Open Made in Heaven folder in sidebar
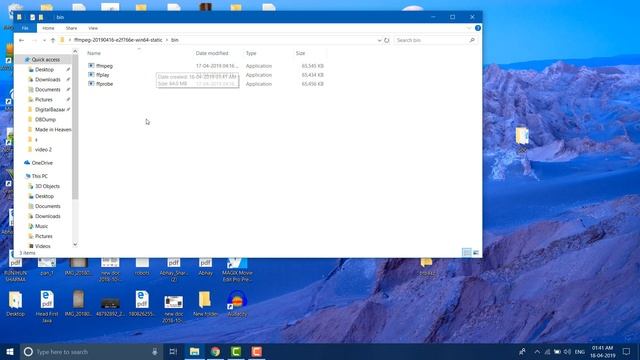Screen dimensions: 640x360 pyautogui.click(x=53, y=129)
